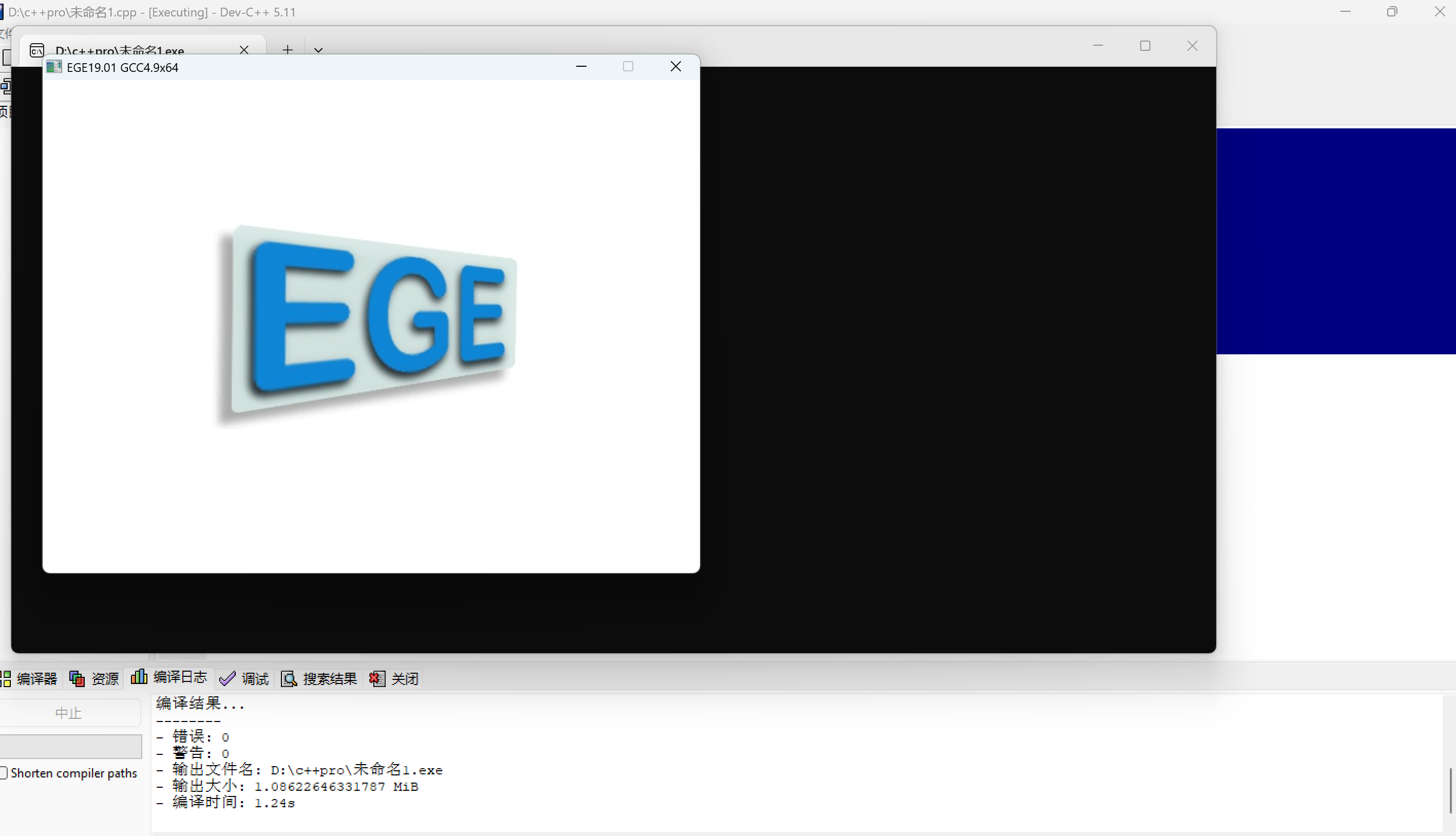Click the compile progress bar
The height and width of the screenshot is (836, 1456).
(x=70, y=747)
